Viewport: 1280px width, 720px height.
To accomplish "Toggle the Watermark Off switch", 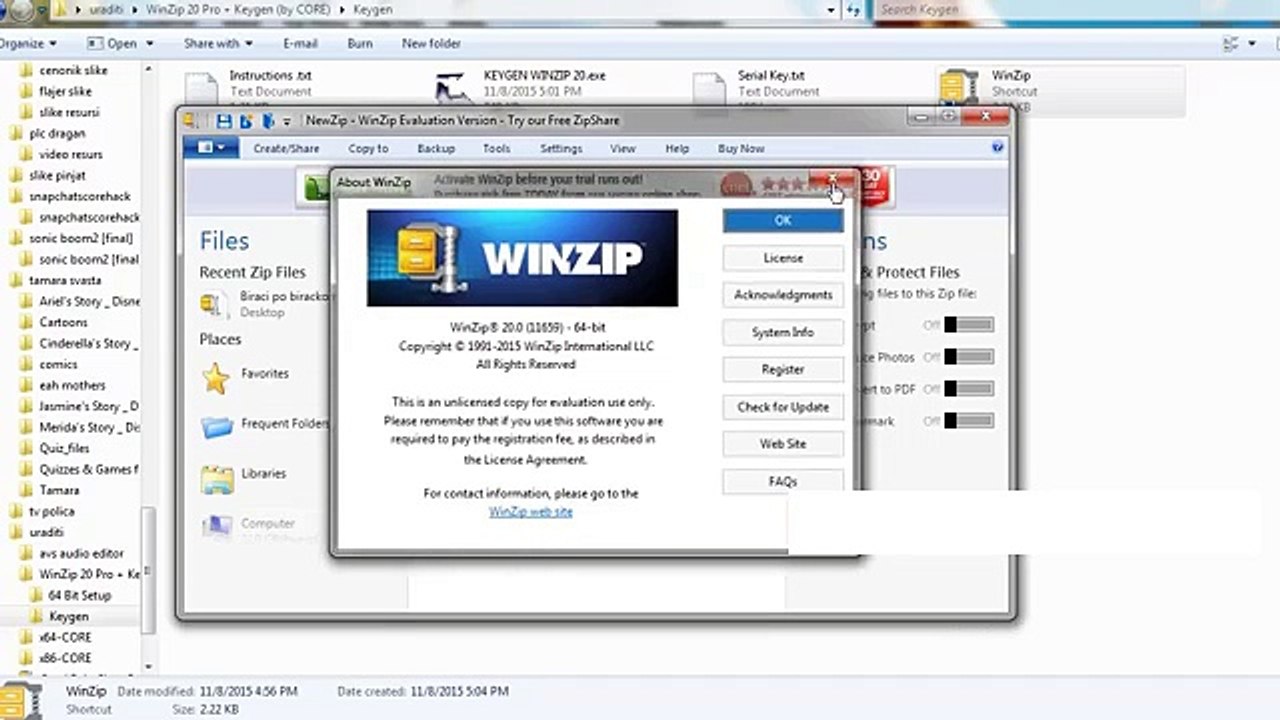I will 968,421.
